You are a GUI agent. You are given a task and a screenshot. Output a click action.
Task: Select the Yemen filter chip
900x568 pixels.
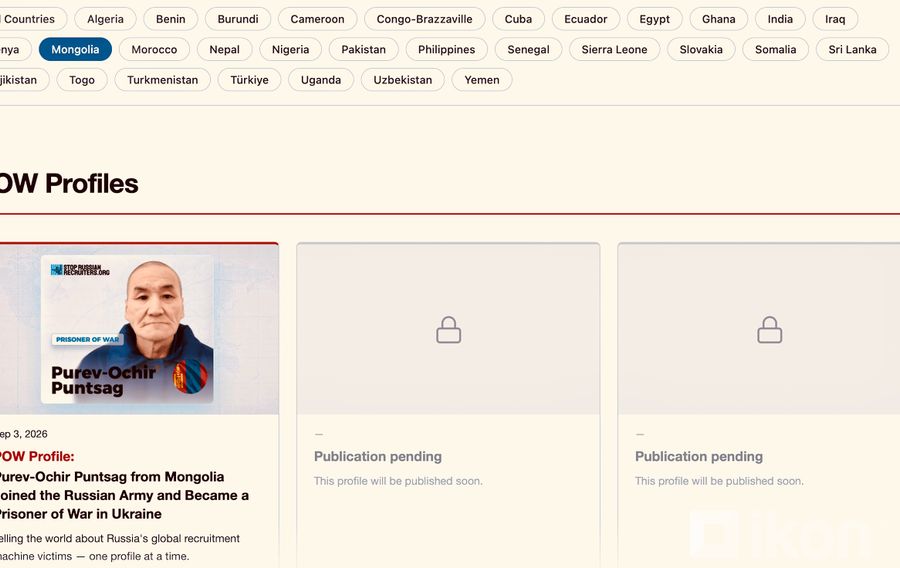click(482, 80)
